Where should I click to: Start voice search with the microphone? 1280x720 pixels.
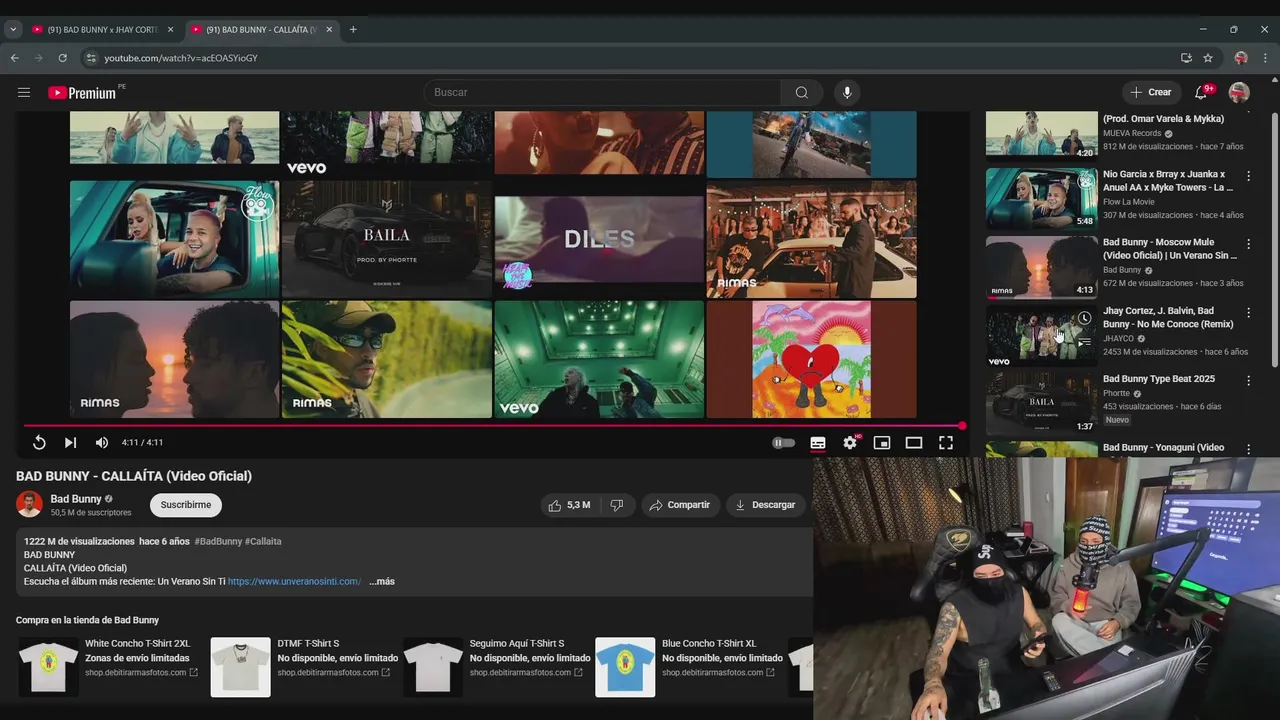click(x=847, y=92)
